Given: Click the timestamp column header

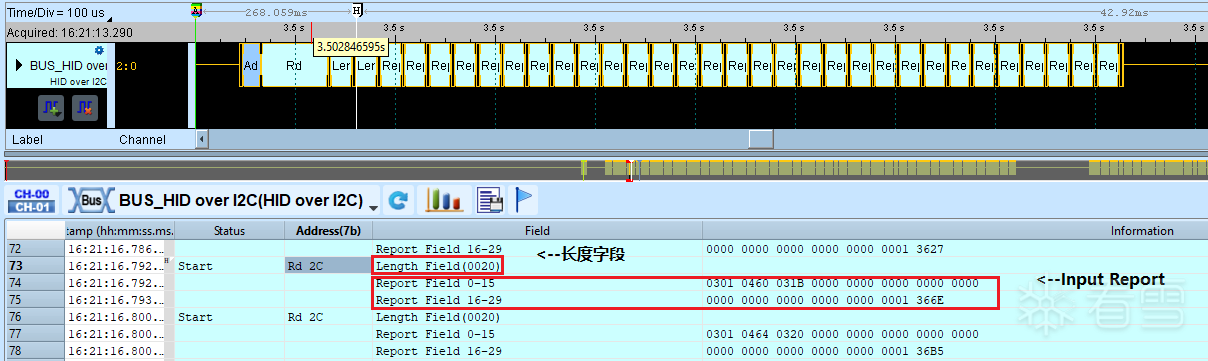Looking at the screenshot, I should (x=120, y=231).
